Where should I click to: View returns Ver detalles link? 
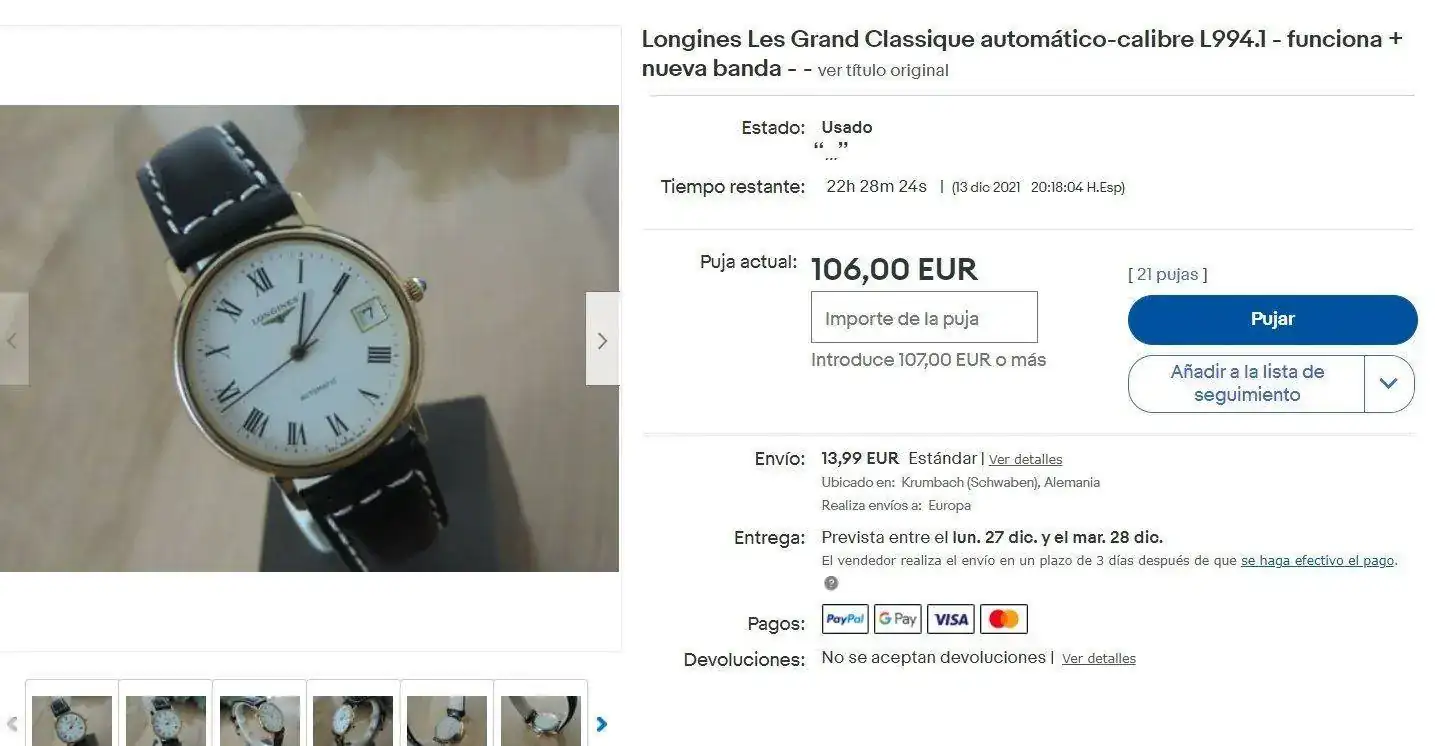coord(1099,659)
